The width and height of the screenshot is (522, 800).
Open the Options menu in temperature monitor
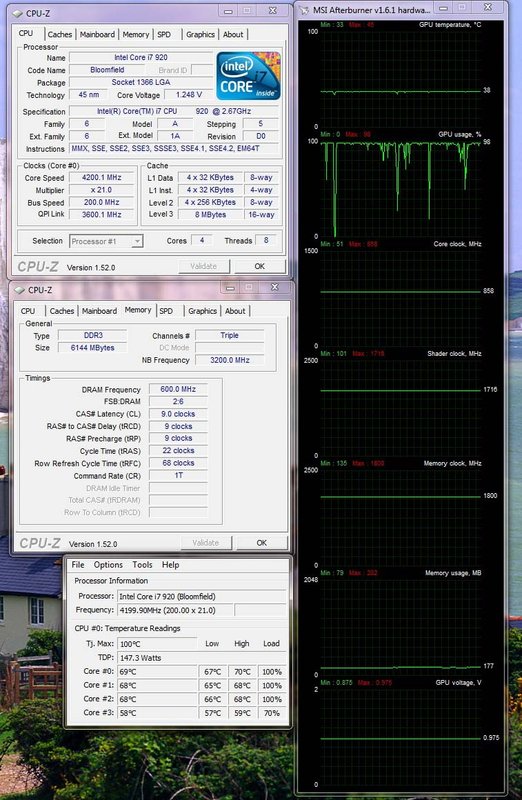coord(108,565)
